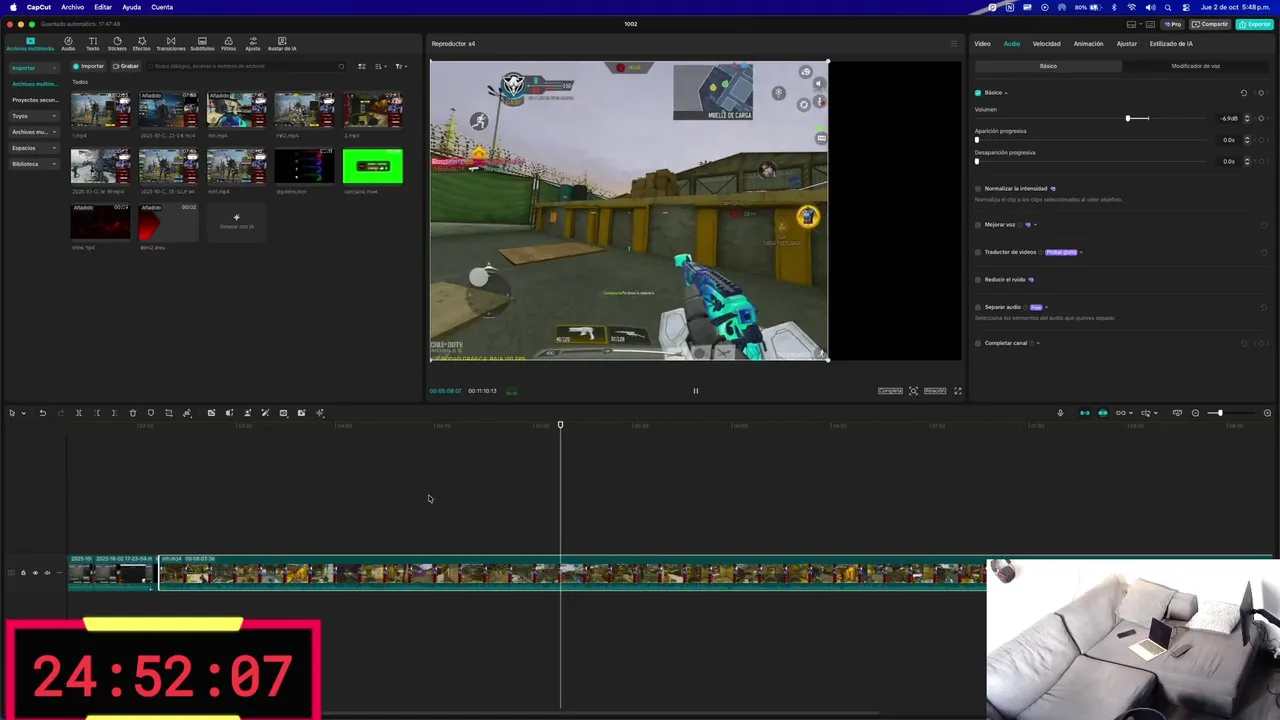Click the zoom in timeline plus icon
Image resolution: width=1280 pixels, height=720 pixels.
1267,413
